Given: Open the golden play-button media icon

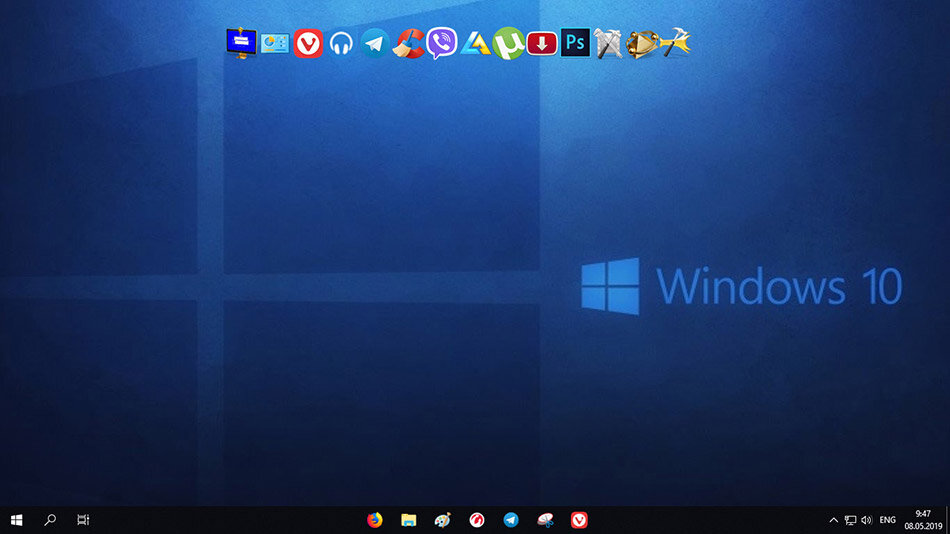Looking at the screenshot, I should 641,44.
